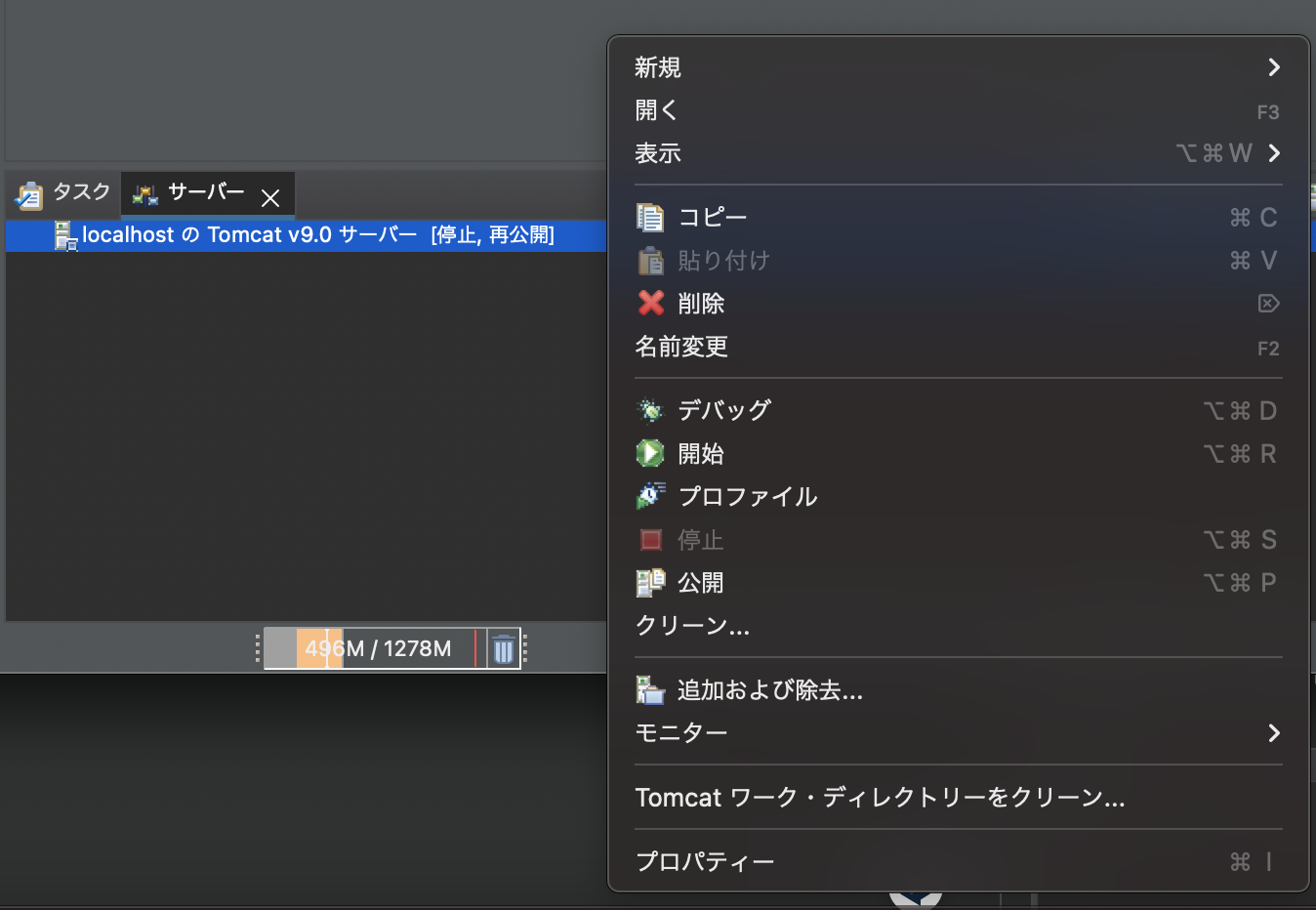
Task: Select the Profile stopwatch icon
Action: [650, 496]
